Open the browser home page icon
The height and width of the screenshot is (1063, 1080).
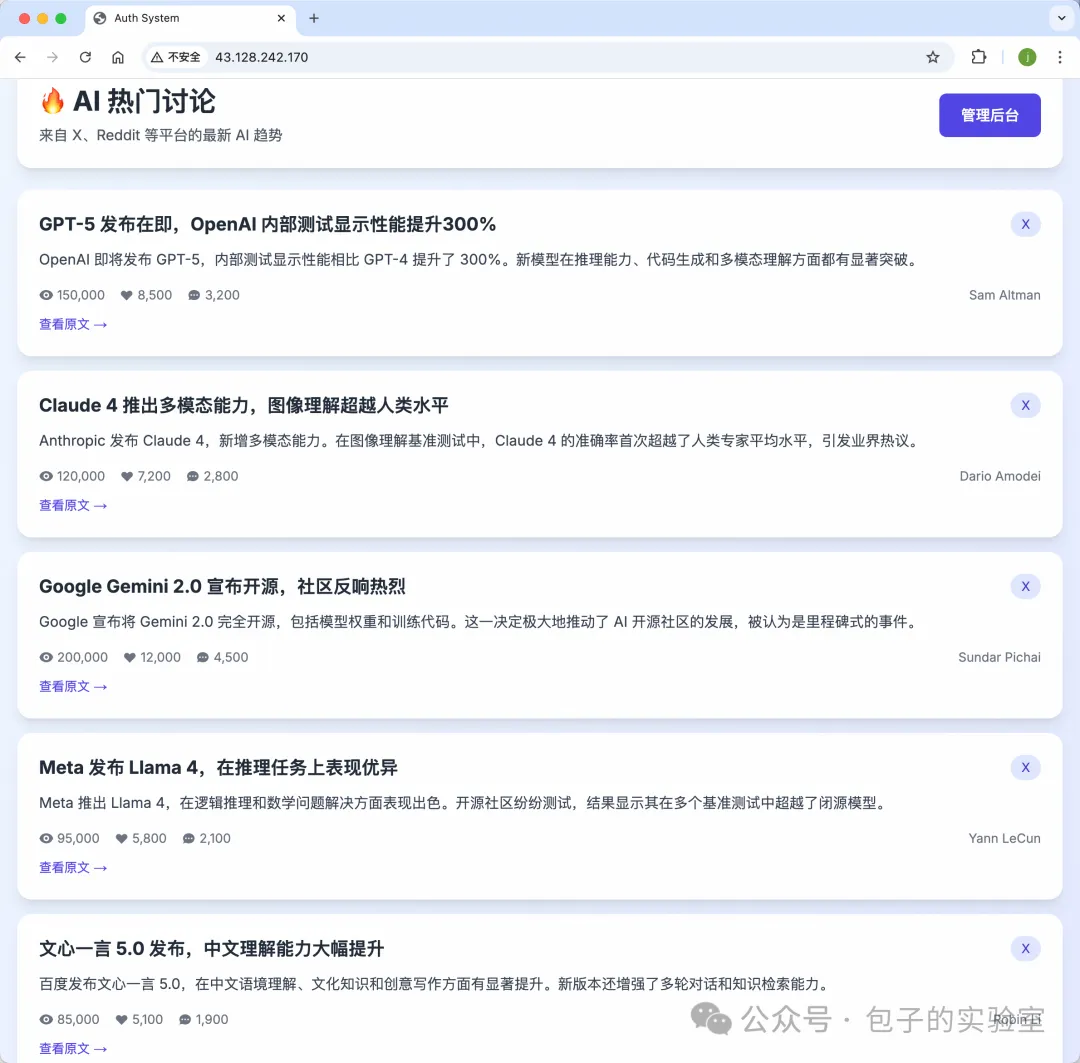coord(118,57)
